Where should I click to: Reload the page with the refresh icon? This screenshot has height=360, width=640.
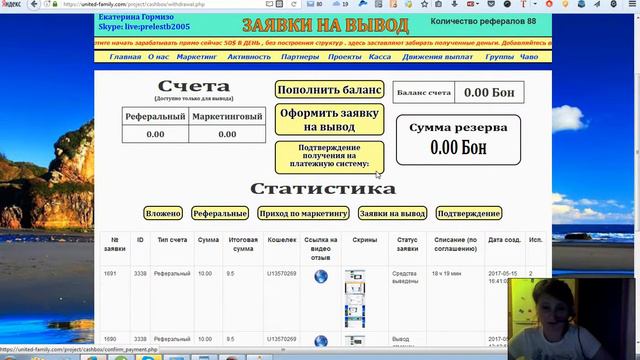point(293,4)
